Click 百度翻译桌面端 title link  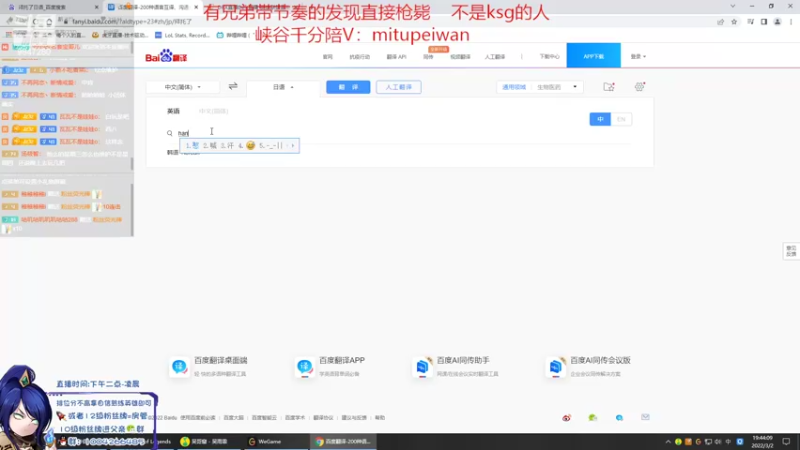[x=220, y=360]
